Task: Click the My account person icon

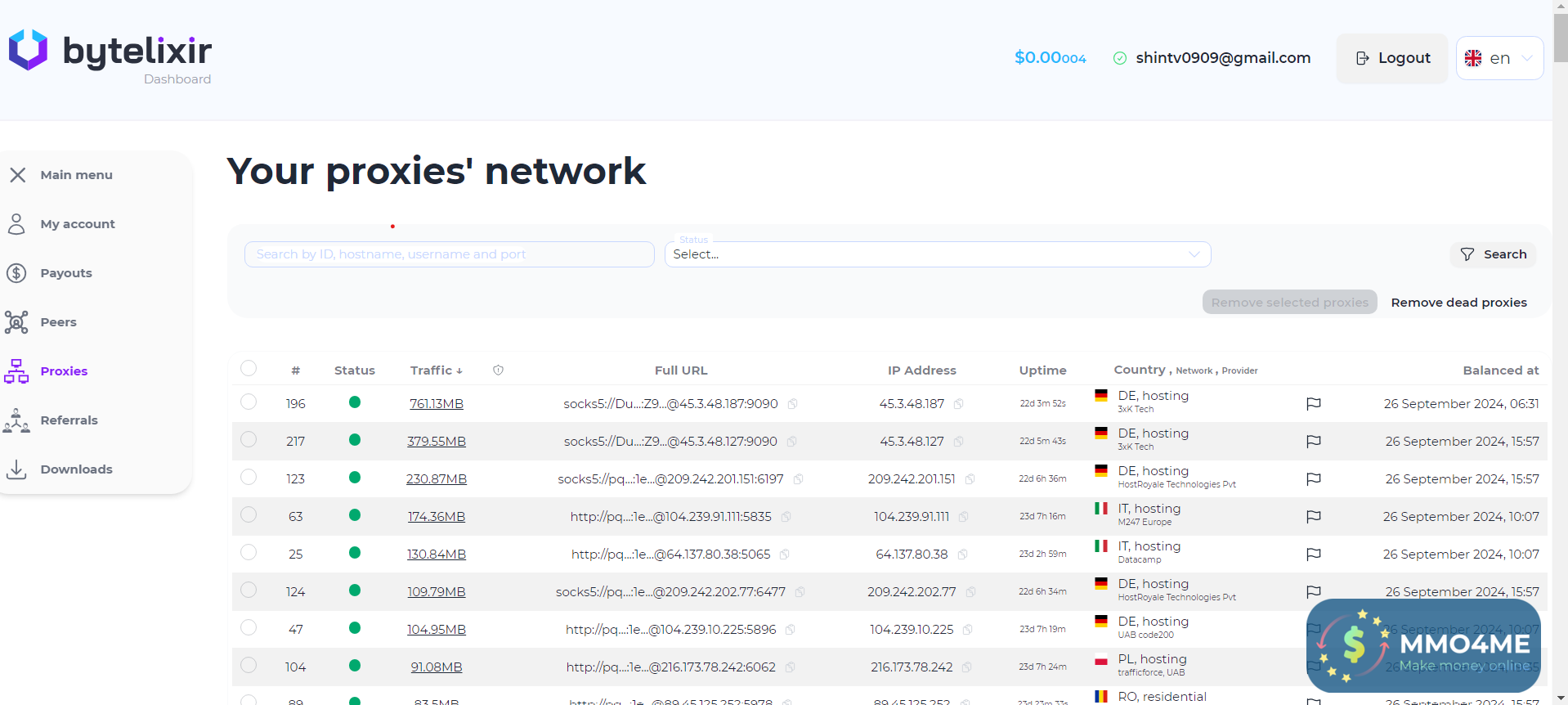Action: click(x=16, y=224)
